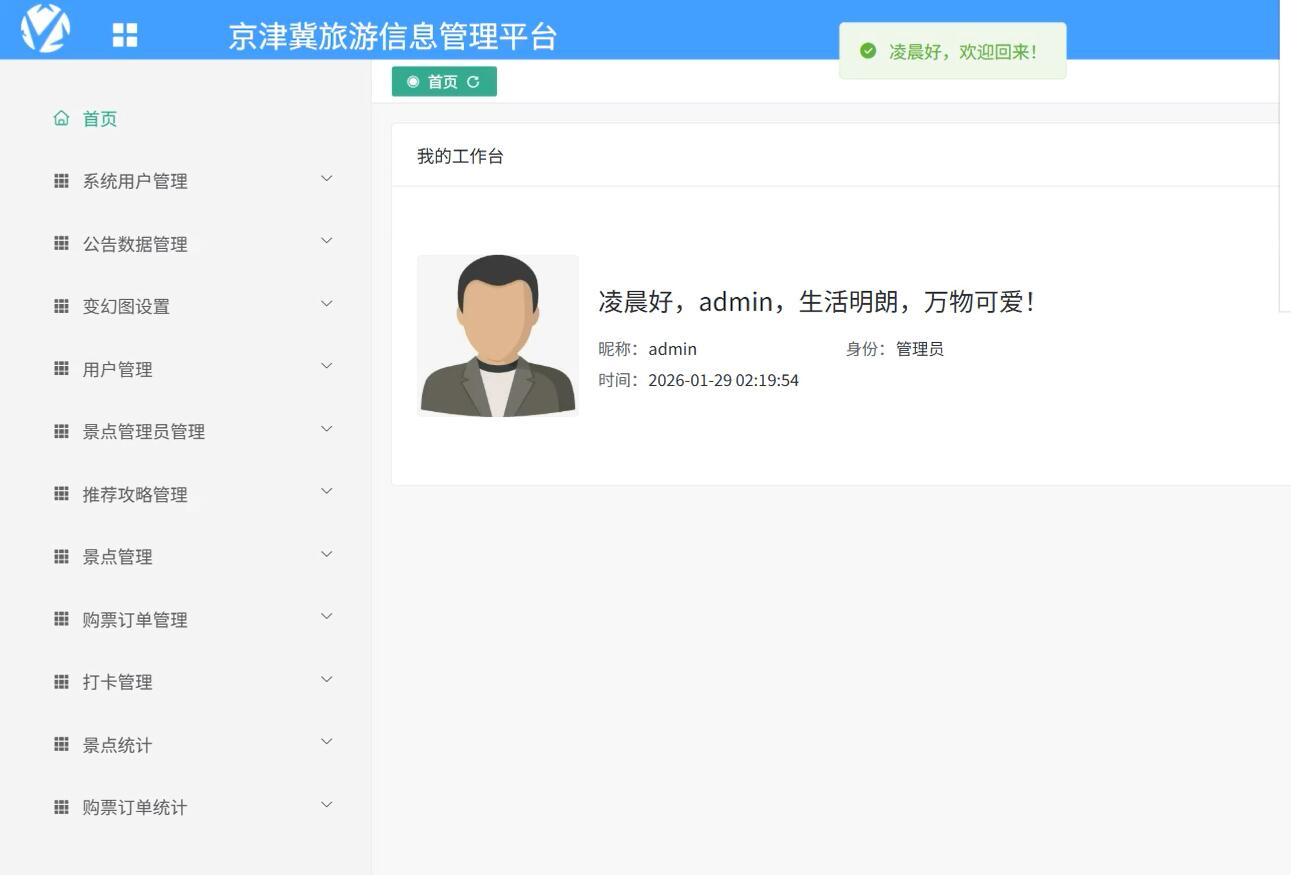Select the green 首页 page tab
The height and width of the screenshot is (875, 1291).
[x=444, y=82]
